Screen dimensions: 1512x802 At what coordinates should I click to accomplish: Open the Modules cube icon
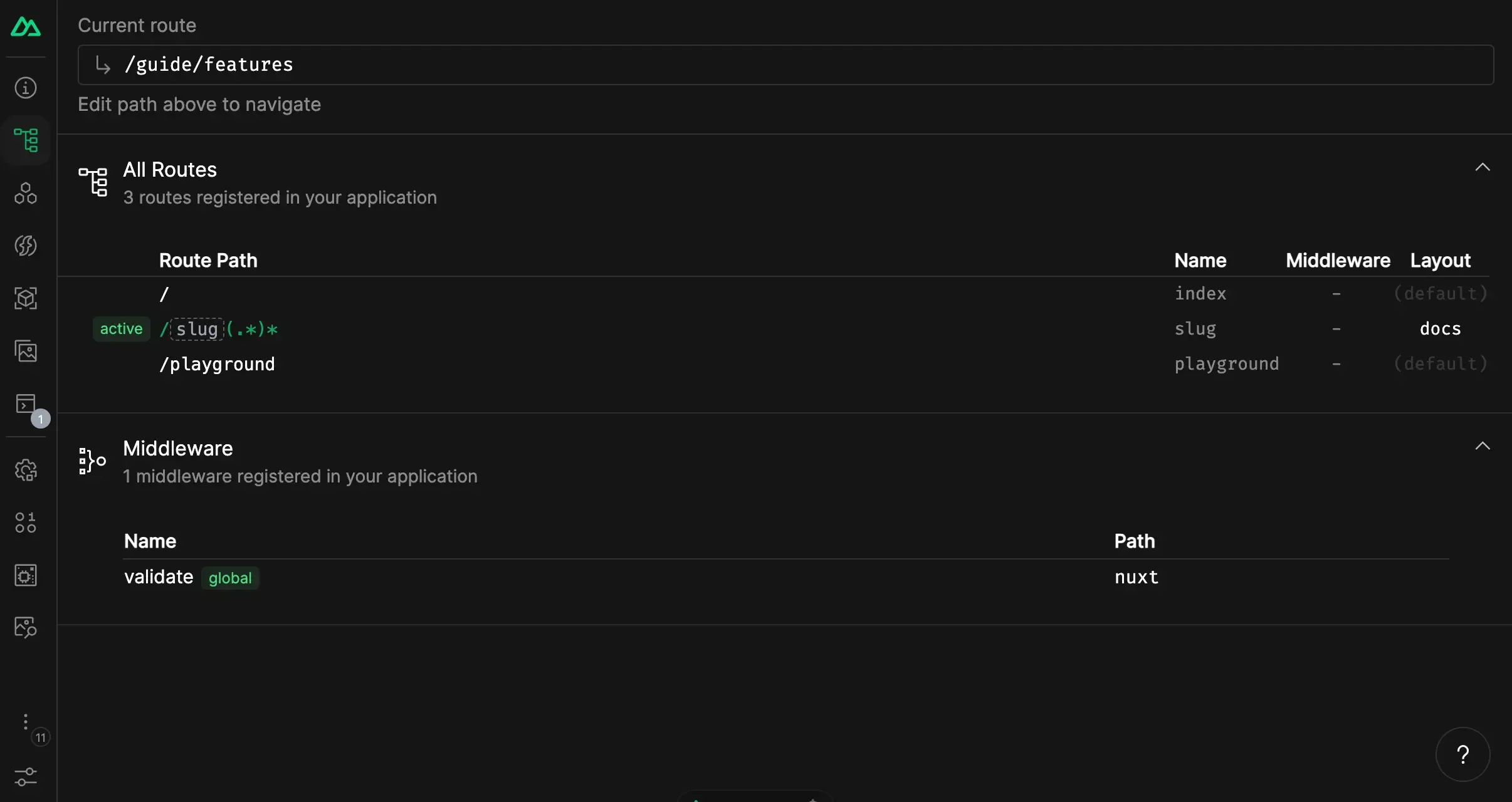tap(26, 298)
